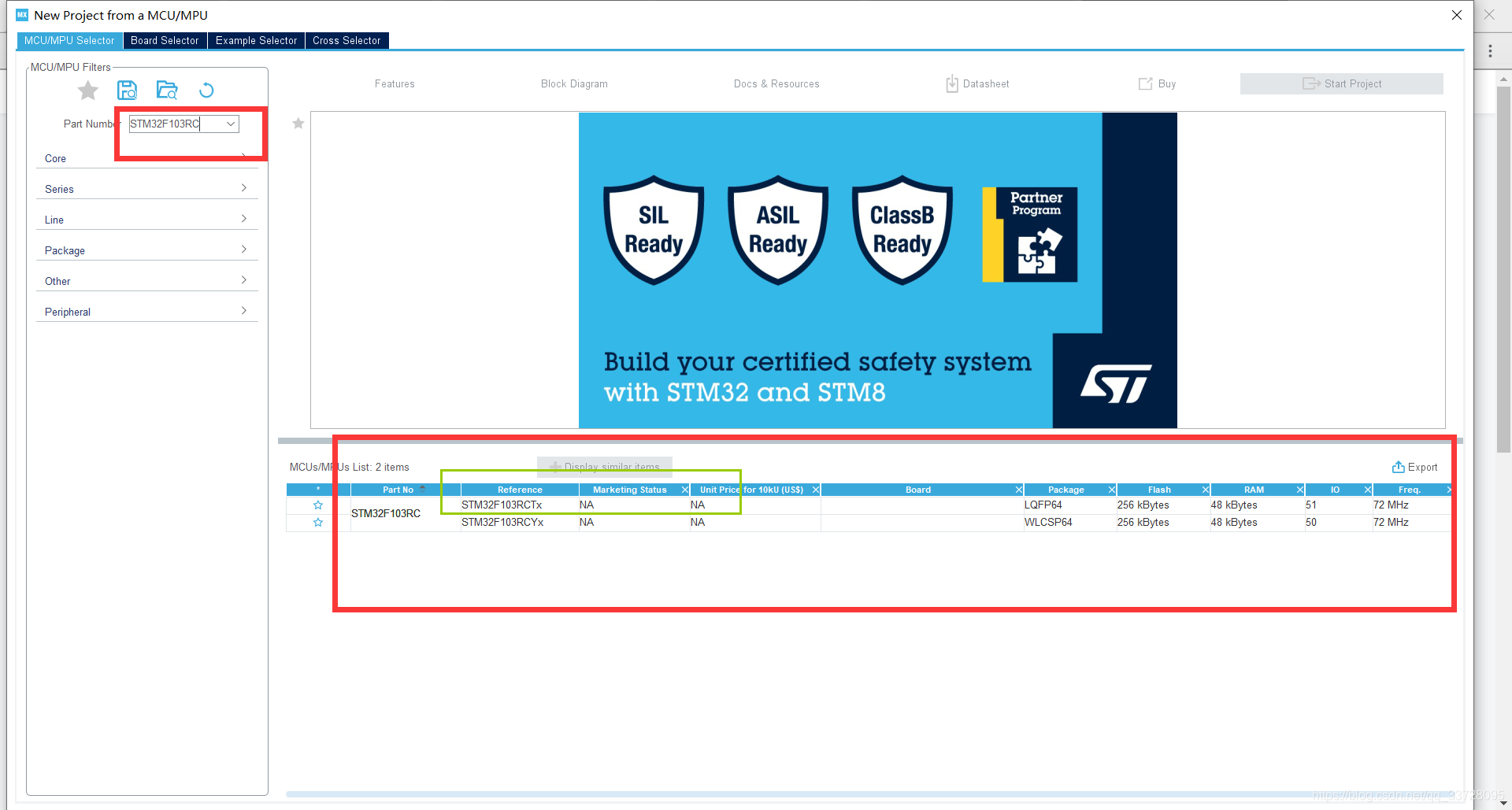Sort the list by the Part No column
Image resolution: width=1512 pixels, height=810 pixels.
coord(398,490)
